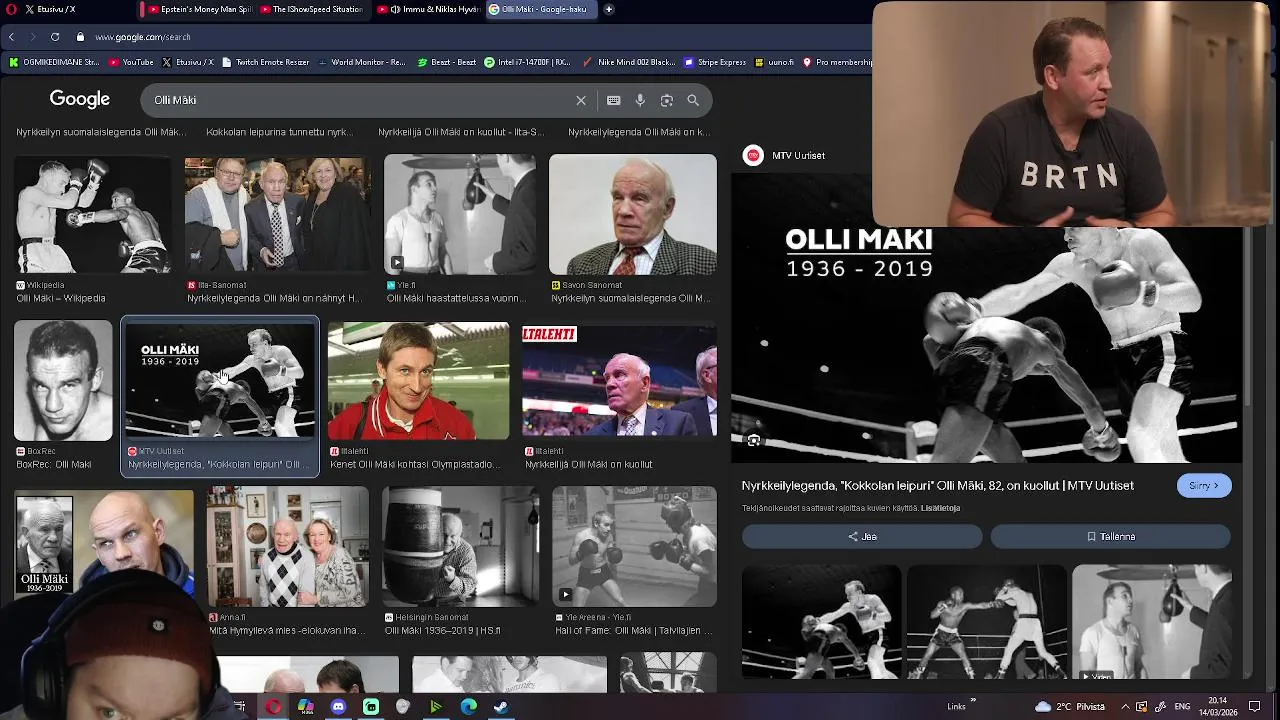The width and height of the screenshot is (1280, 720).
Task: Launch Microsoft Edge from the taskbar
Action: (x=468, y=707)
